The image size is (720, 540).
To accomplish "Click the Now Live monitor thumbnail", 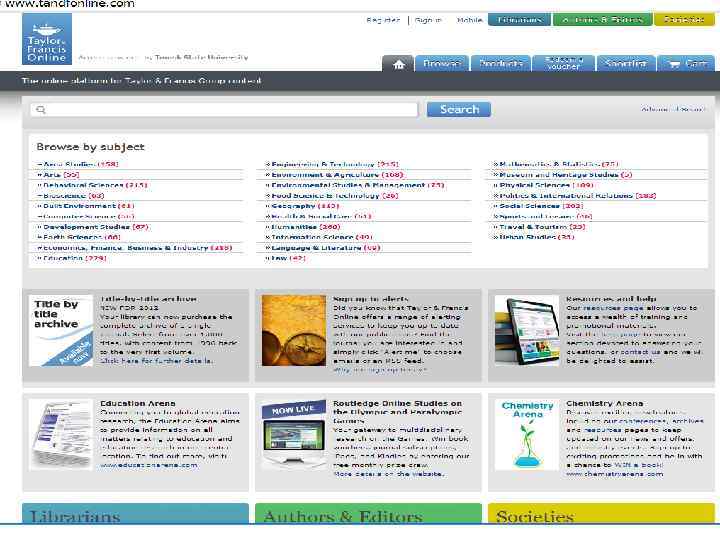I will 294,435.
